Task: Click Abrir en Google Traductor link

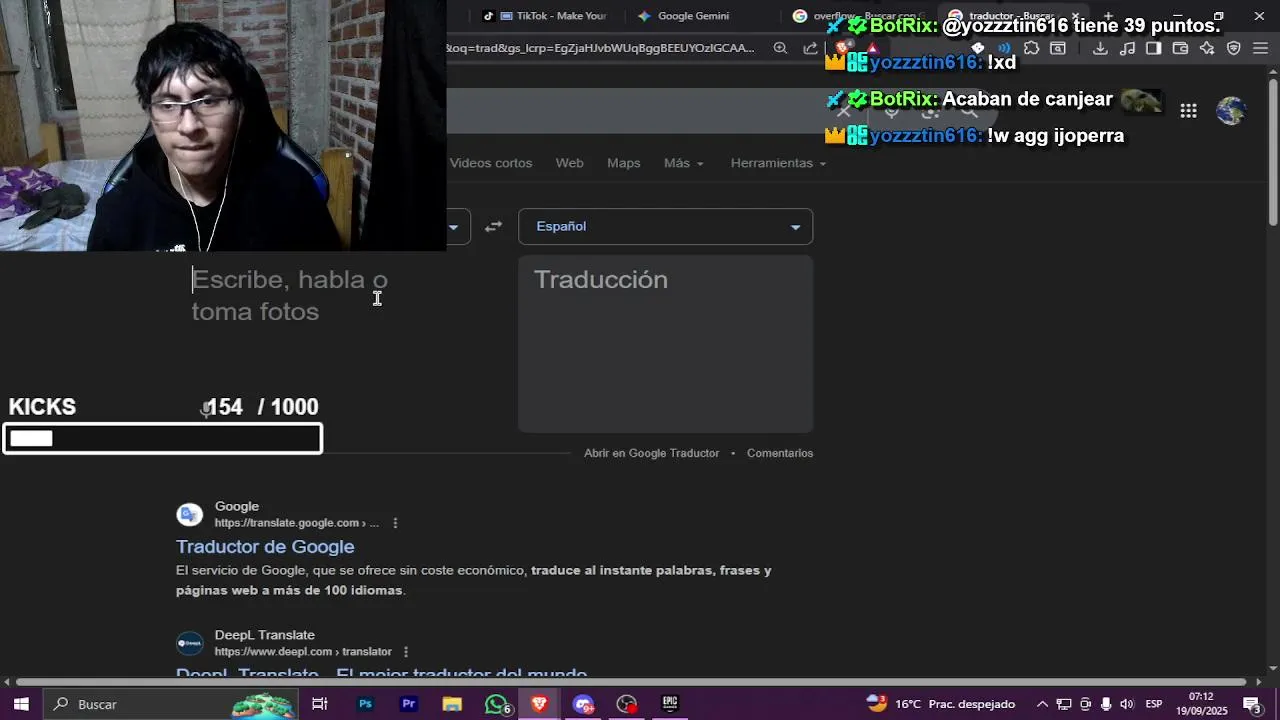Action: point(651,453)
